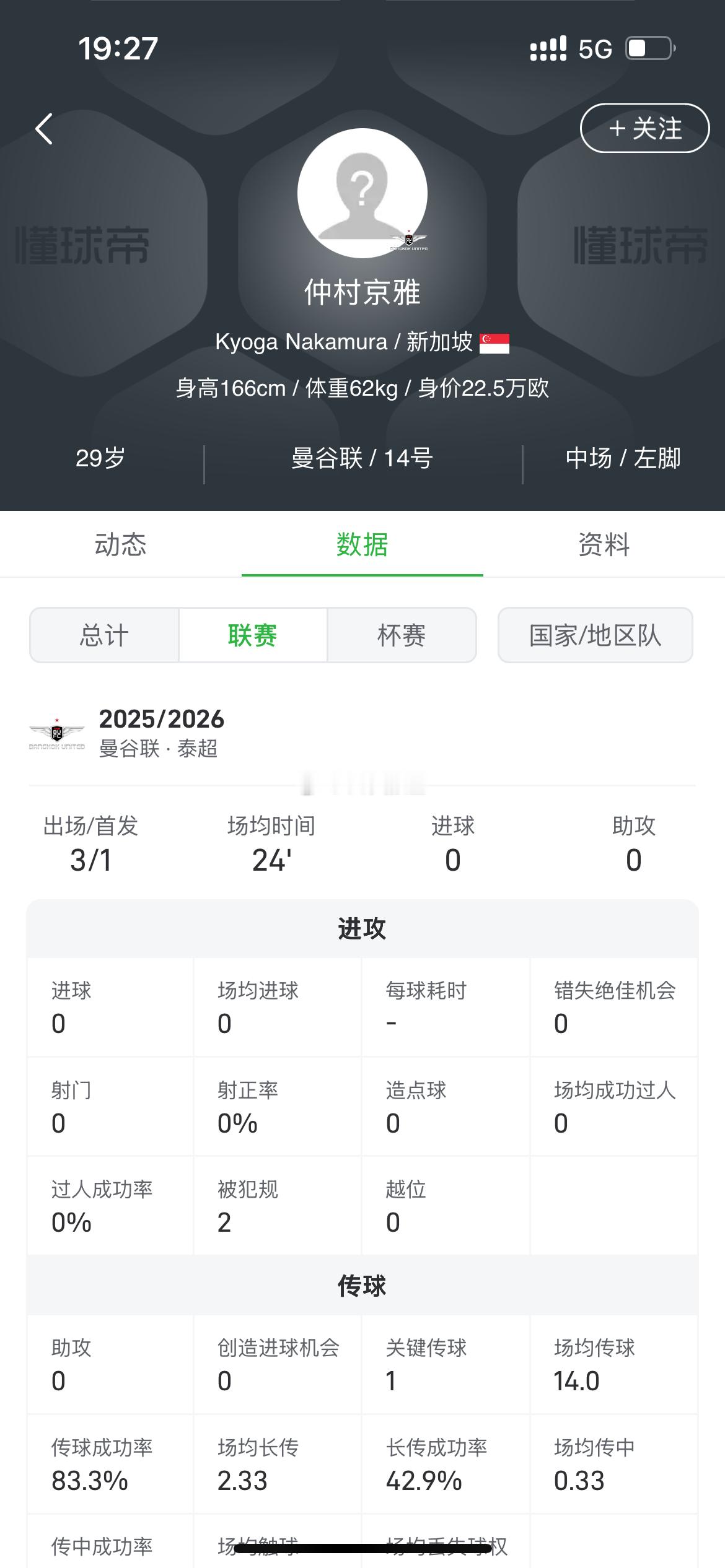Switch to the 资料 tab
Image resolution: width=725 pixels, height=1568 pixels.
[604, 545]
